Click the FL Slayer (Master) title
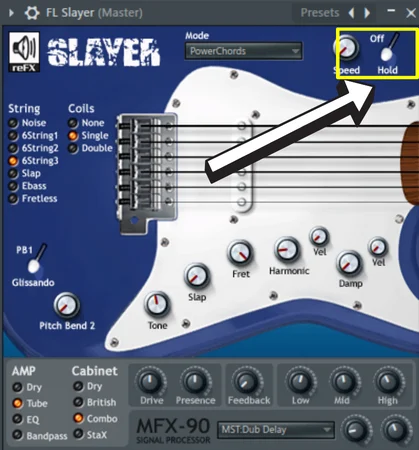This screenshot has width=419, height=450. (x=94, y=13)
